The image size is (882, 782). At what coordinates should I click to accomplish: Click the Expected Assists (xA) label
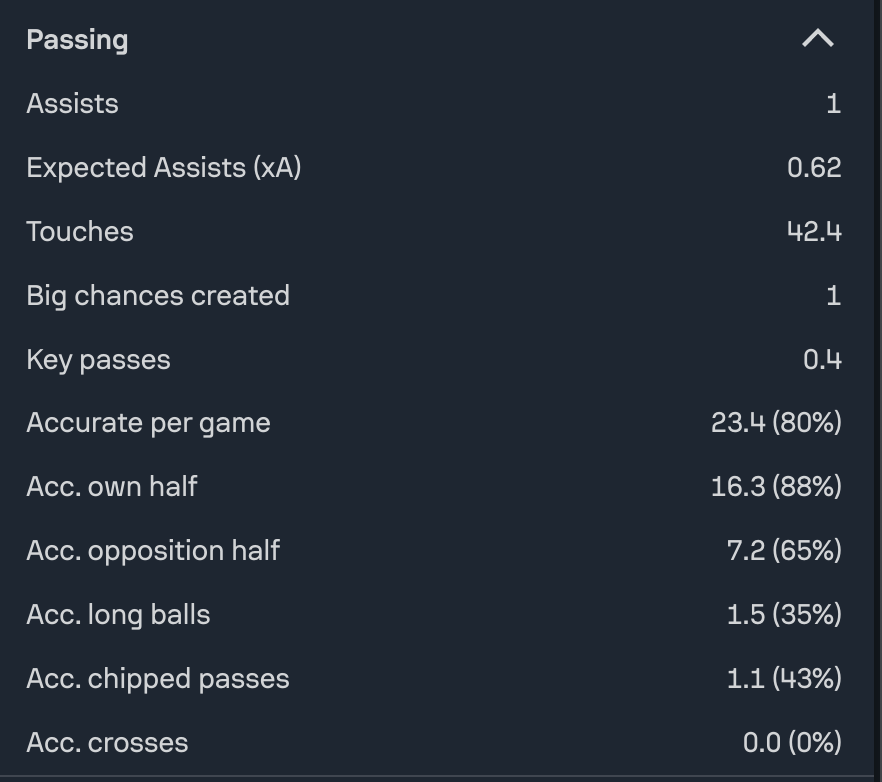pyautogui.click(x=163, y=167)
